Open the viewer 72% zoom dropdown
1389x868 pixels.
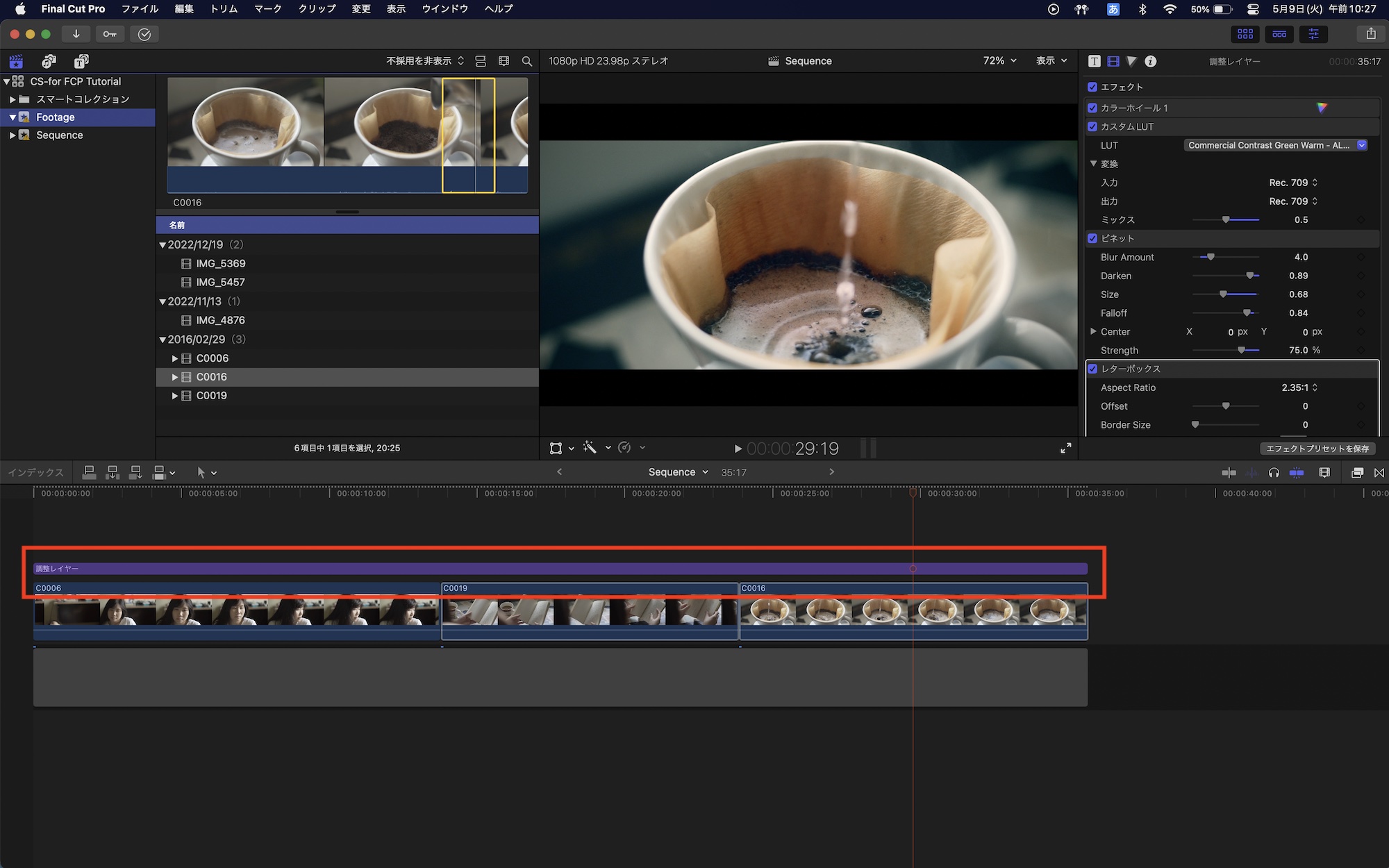tap(999, 61)
